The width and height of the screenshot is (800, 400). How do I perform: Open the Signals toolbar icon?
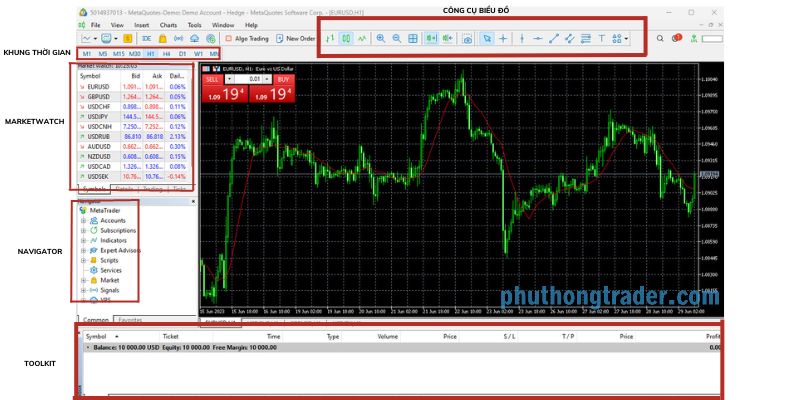pyautogui.click(x=178, y=38)
